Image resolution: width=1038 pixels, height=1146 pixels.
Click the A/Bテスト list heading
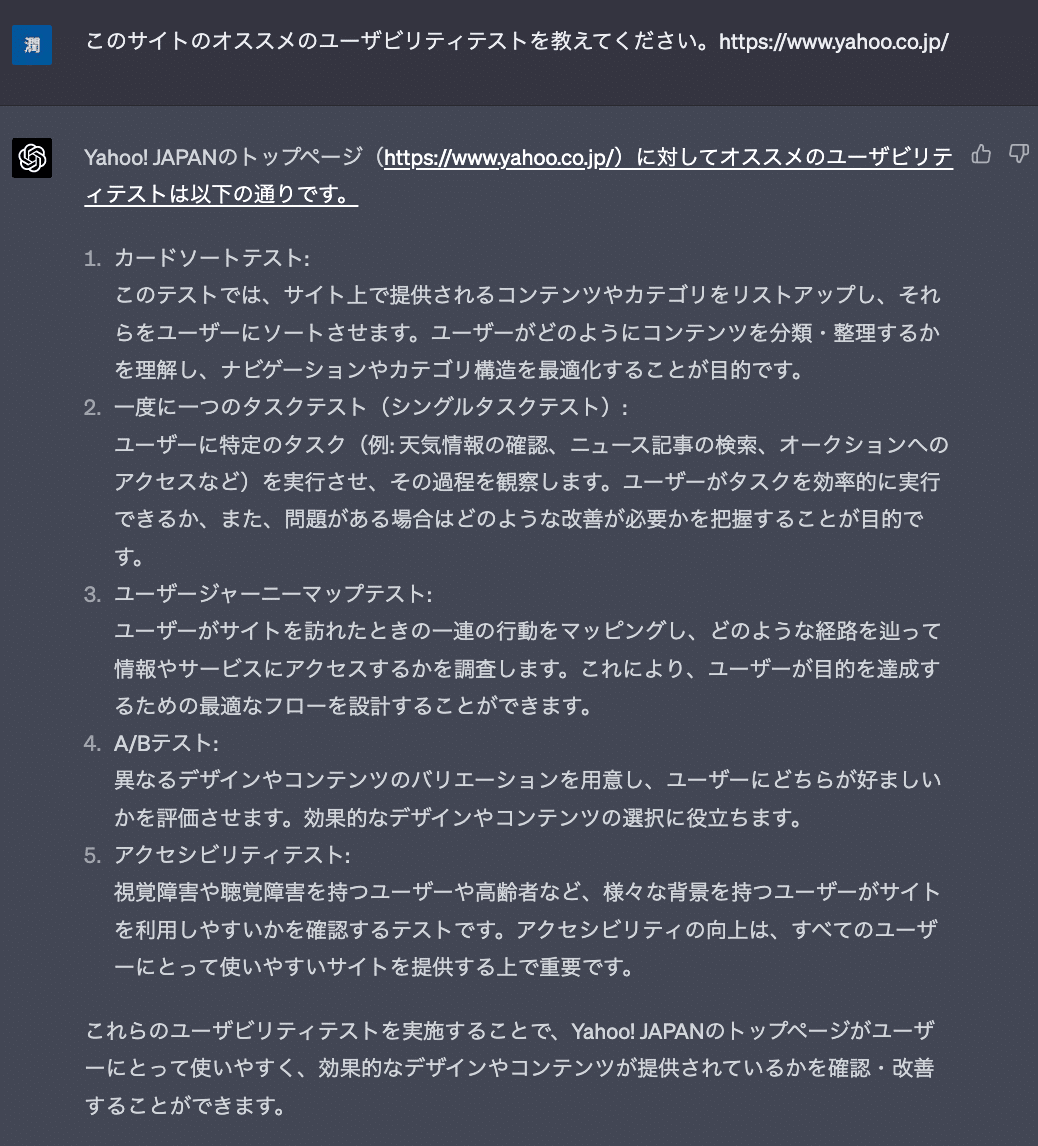pyautogui.click(x=166, y=743)
